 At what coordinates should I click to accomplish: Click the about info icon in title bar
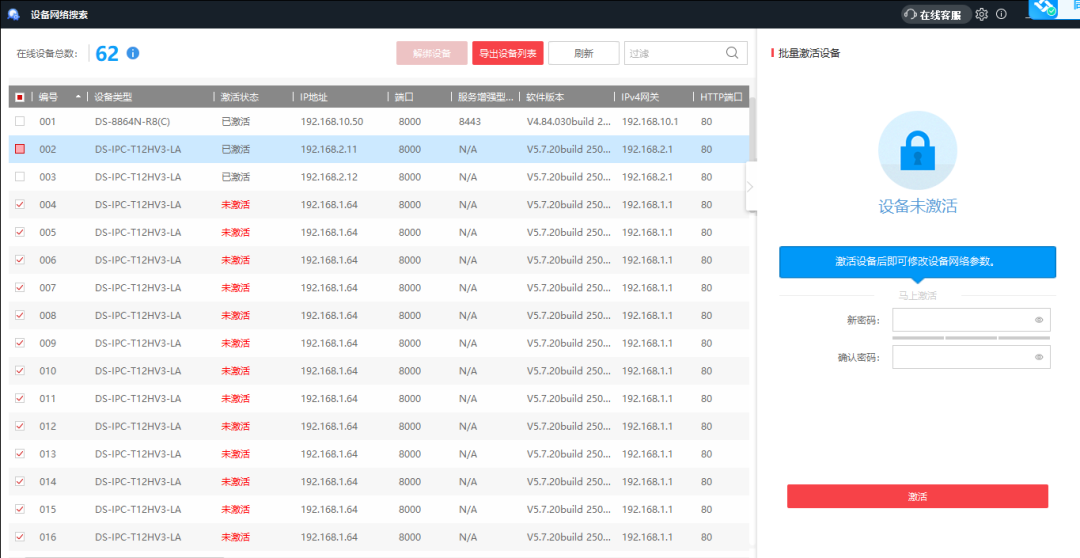click(1001, 14)
